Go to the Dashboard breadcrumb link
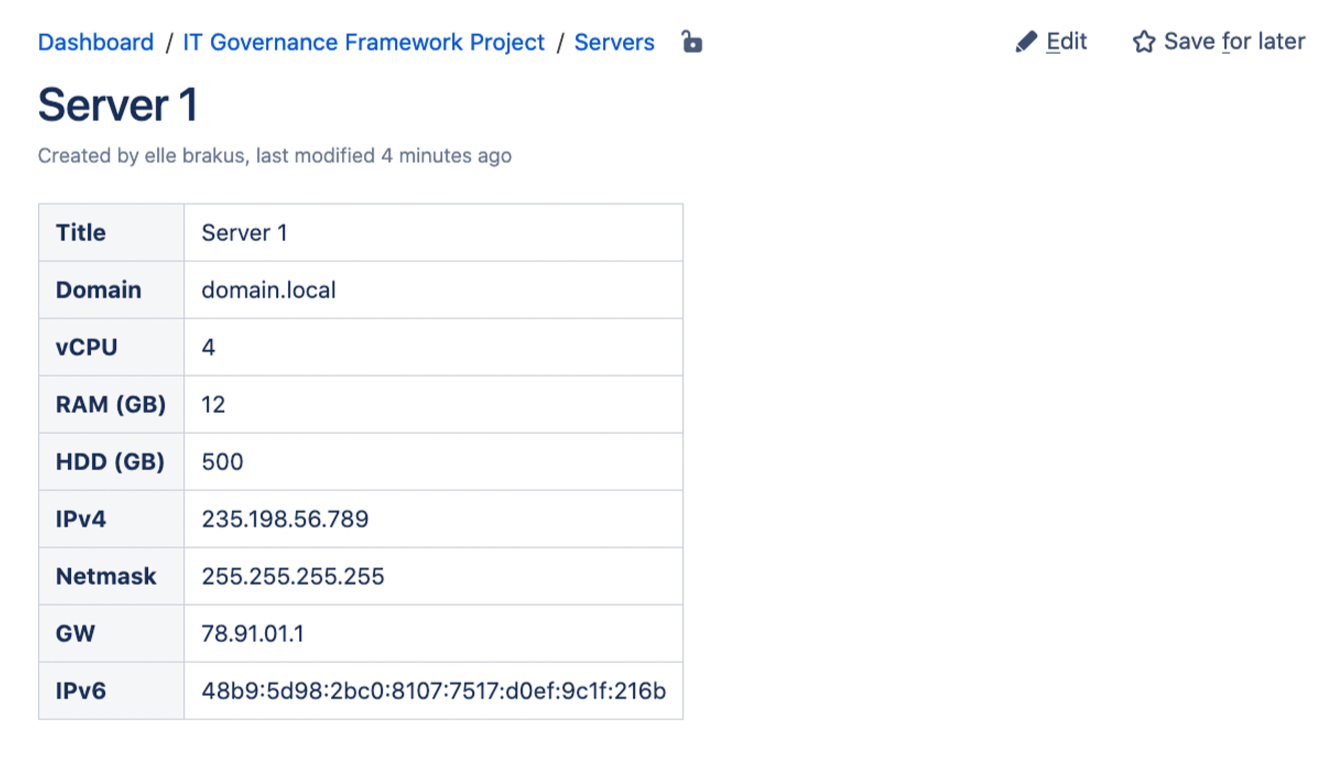 [96, 42]
